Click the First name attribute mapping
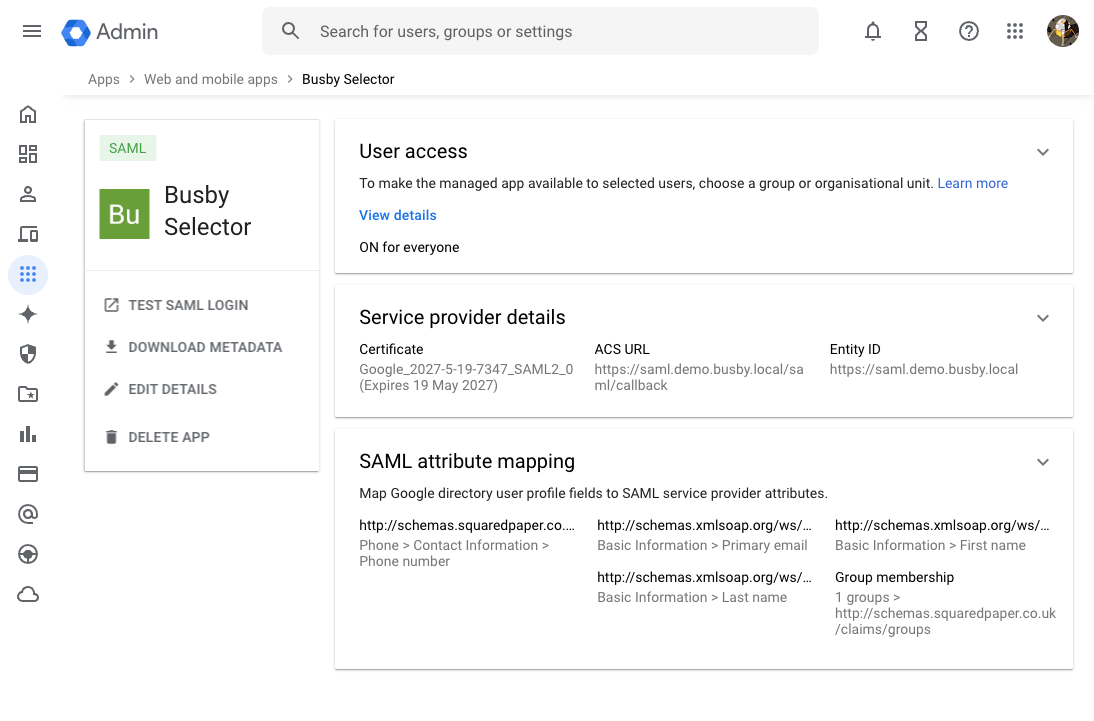Image resolution: width=1094 pixels, height=721 pixels. pyautogui.click(x=942, y=535)
